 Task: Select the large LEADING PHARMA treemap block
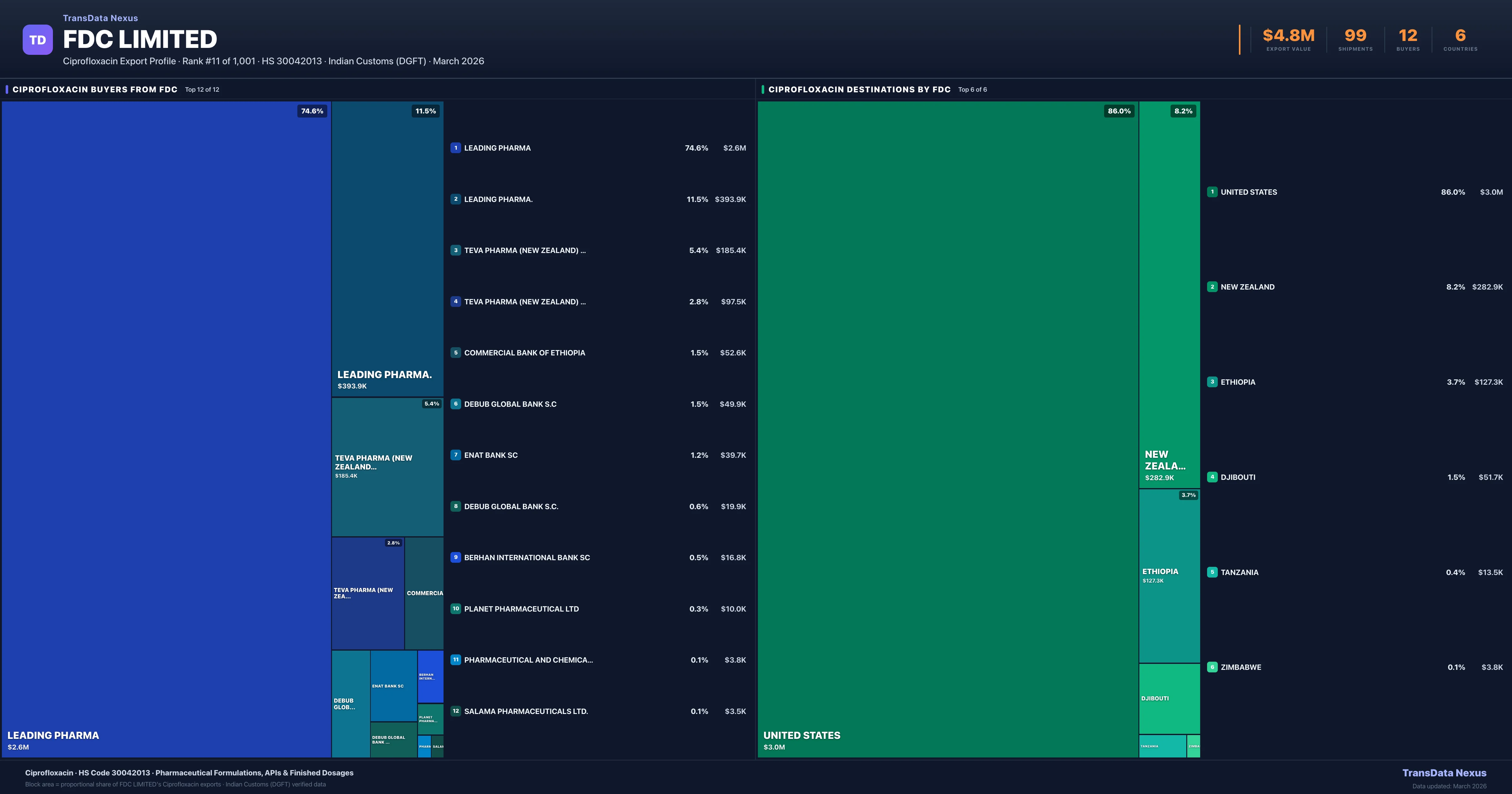[x=166, y=429]
